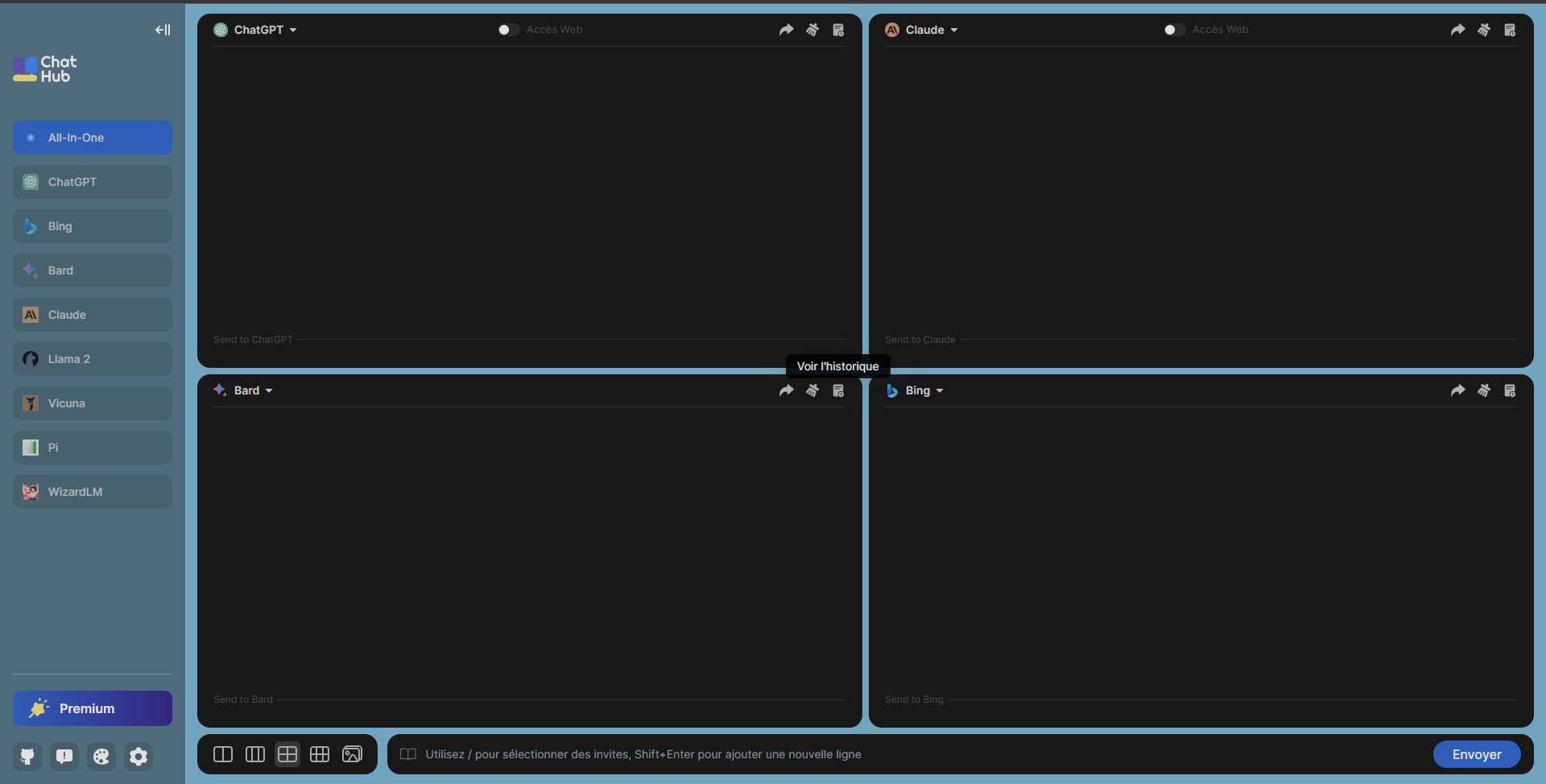1546x784 pixels.
Task: Open Vicuna from the sidebar
Action: (93, 403)
